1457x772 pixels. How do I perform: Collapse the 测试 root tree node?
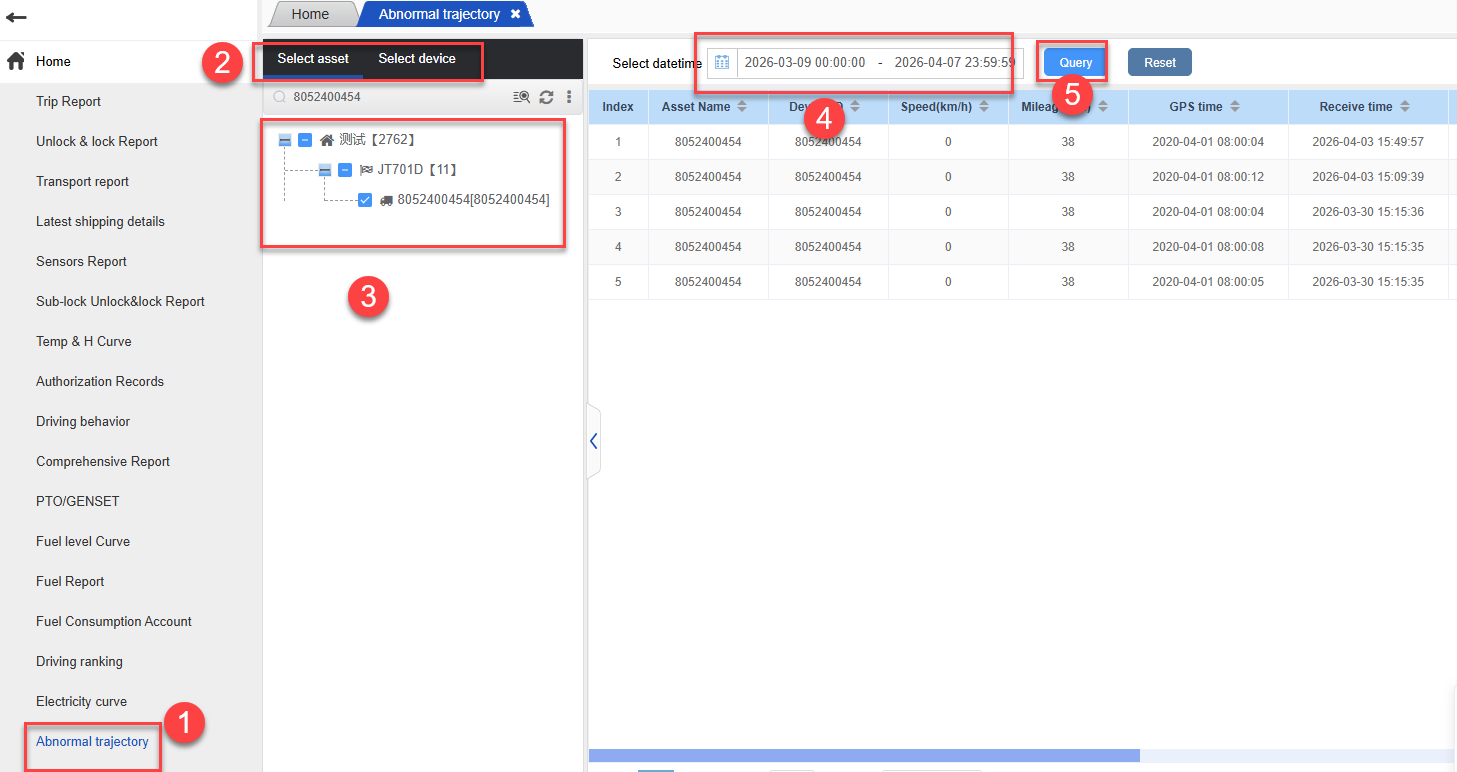pyautogui.click(x=285, y=140)
